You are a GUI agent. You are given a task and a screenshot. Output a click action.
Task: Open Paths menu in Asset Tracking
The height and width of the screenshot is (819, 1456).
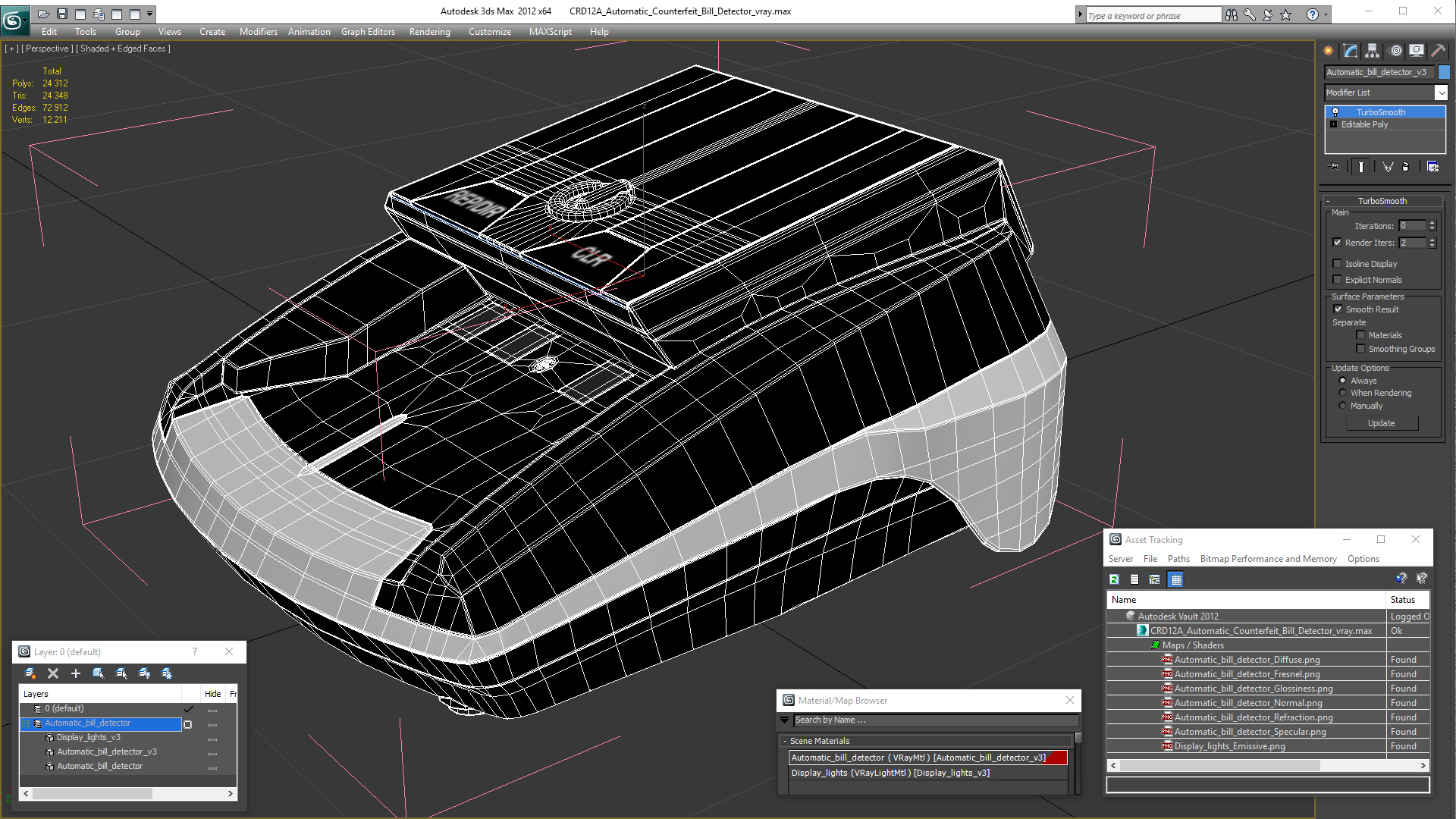tap(1178, 559)
